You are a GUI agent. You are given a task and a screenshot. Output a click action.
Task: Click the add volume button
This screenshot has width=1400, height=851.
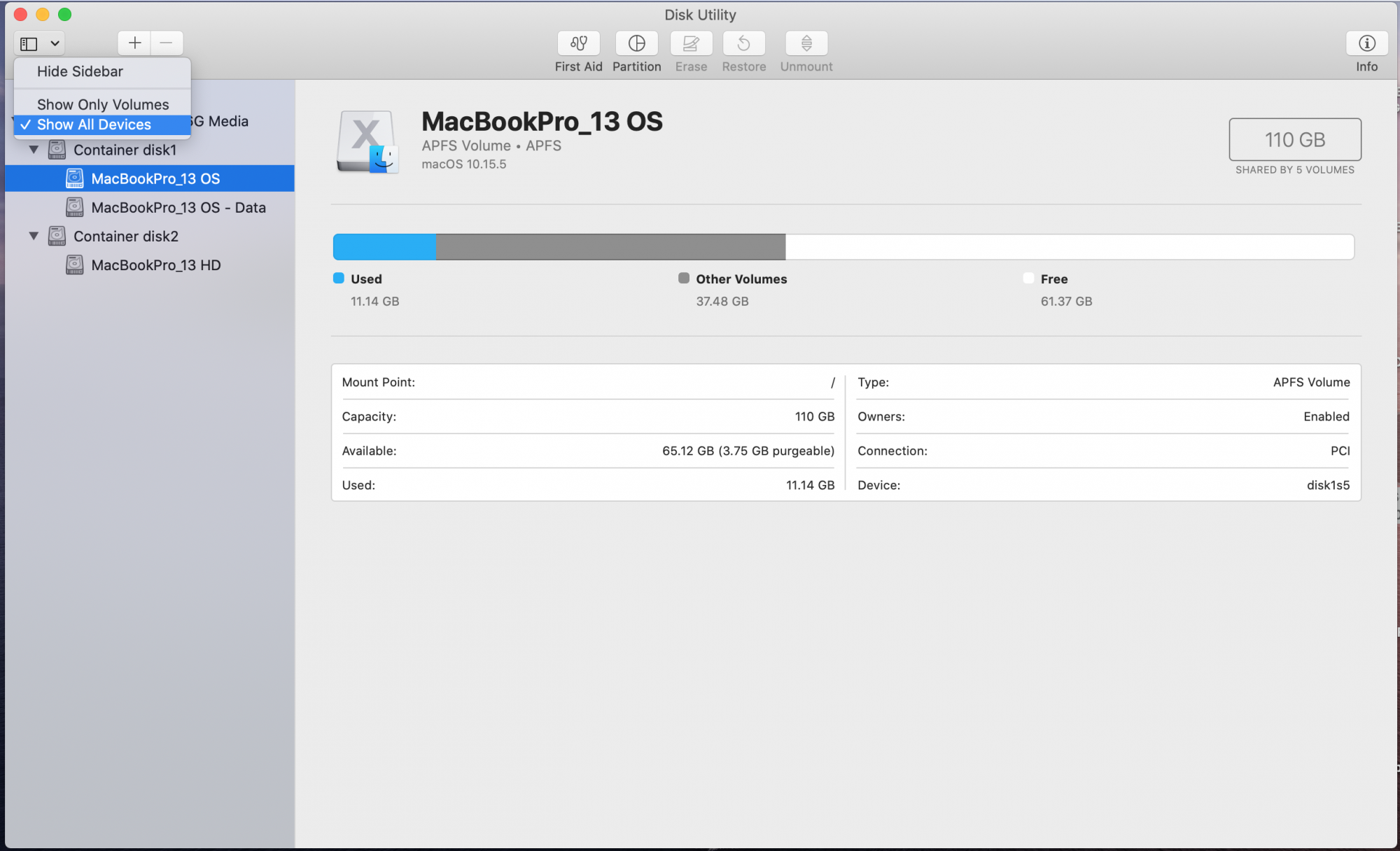[134, 42]
